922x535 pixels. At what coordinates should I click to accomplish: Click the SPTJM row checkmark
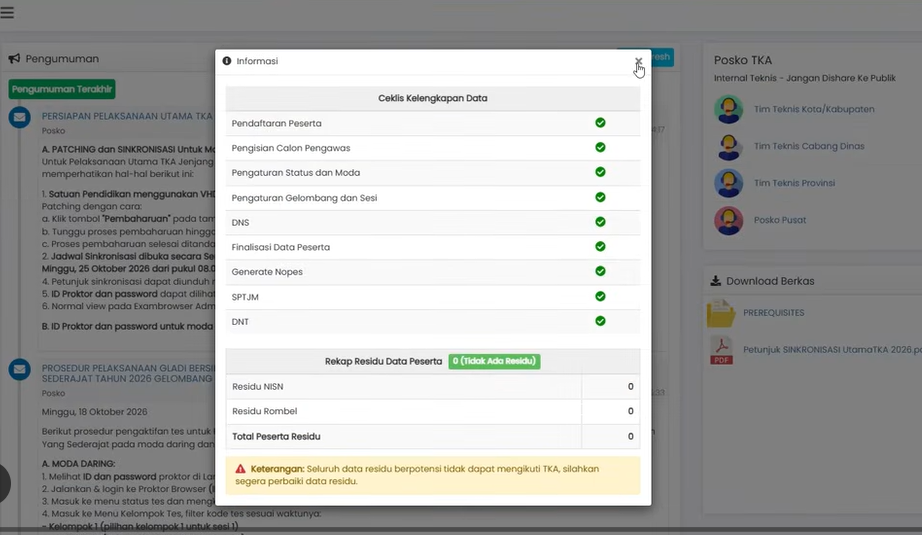600,296
